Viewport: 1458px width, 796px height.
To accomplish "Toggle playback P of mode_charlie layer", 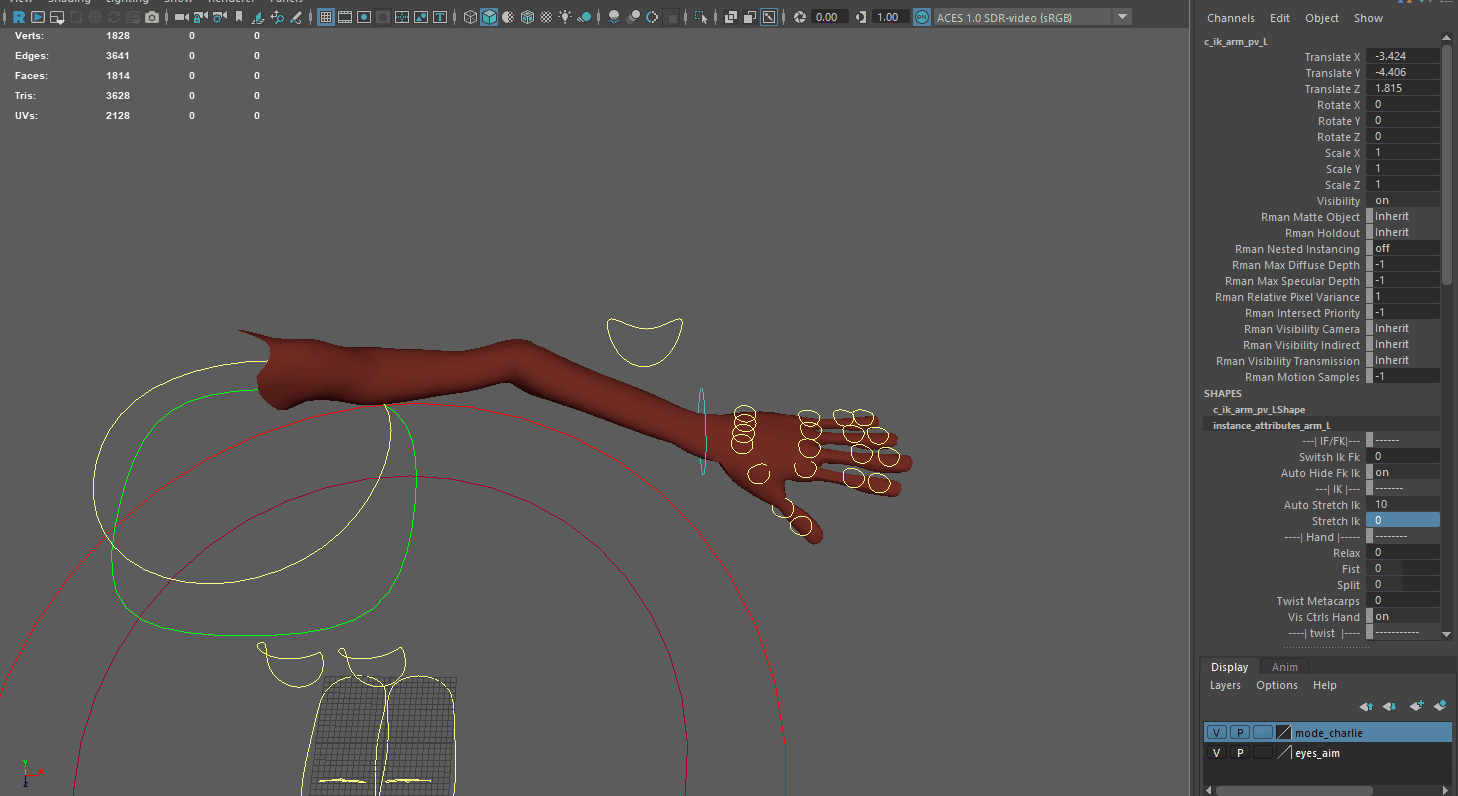I will point(1239,733).
